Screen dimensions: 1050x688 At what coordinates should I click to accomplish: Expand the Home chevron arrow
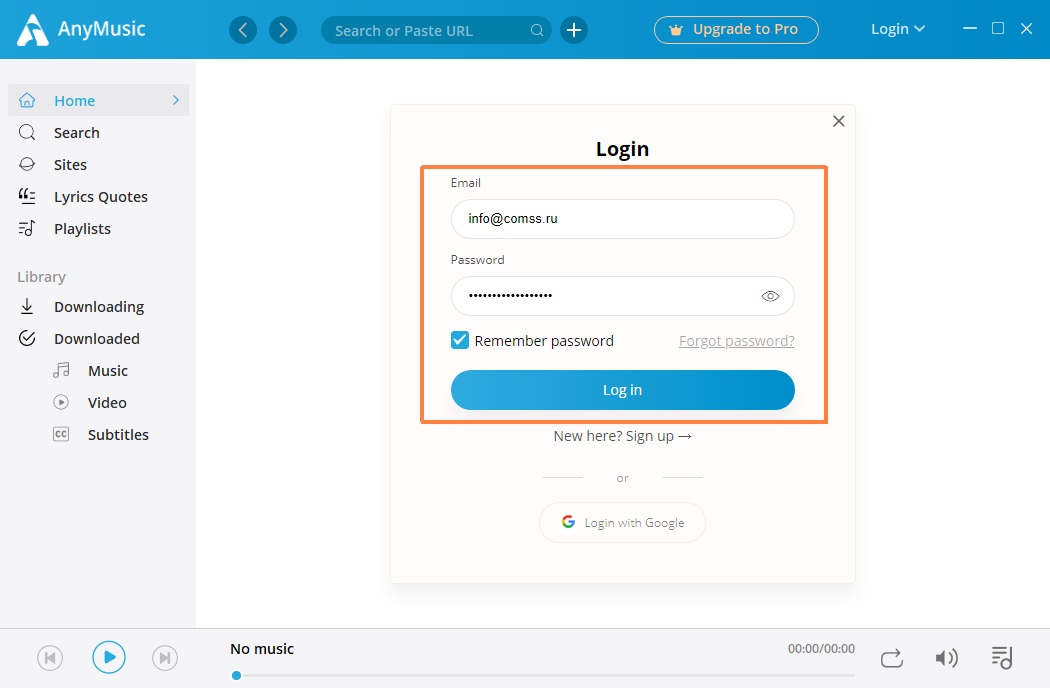175,100
